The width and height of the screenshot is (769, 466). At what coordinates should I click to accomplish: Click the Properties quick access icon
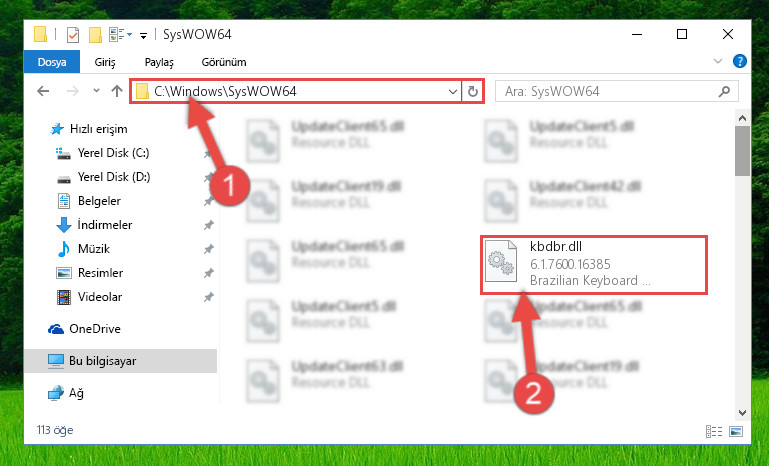73,35
